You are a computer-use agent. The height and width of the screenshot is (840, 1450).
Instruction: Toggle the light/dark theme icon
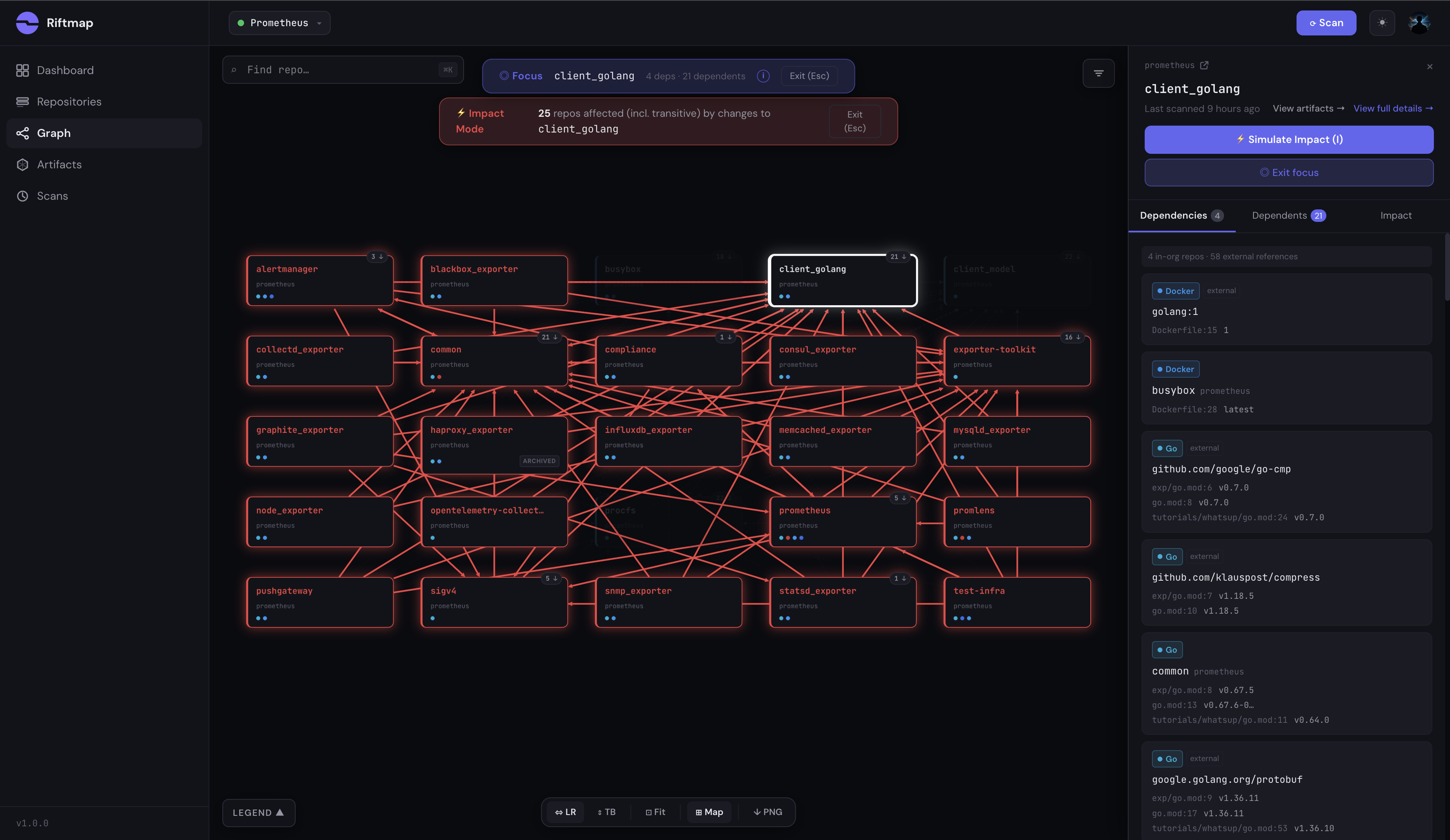[1382, 23]
